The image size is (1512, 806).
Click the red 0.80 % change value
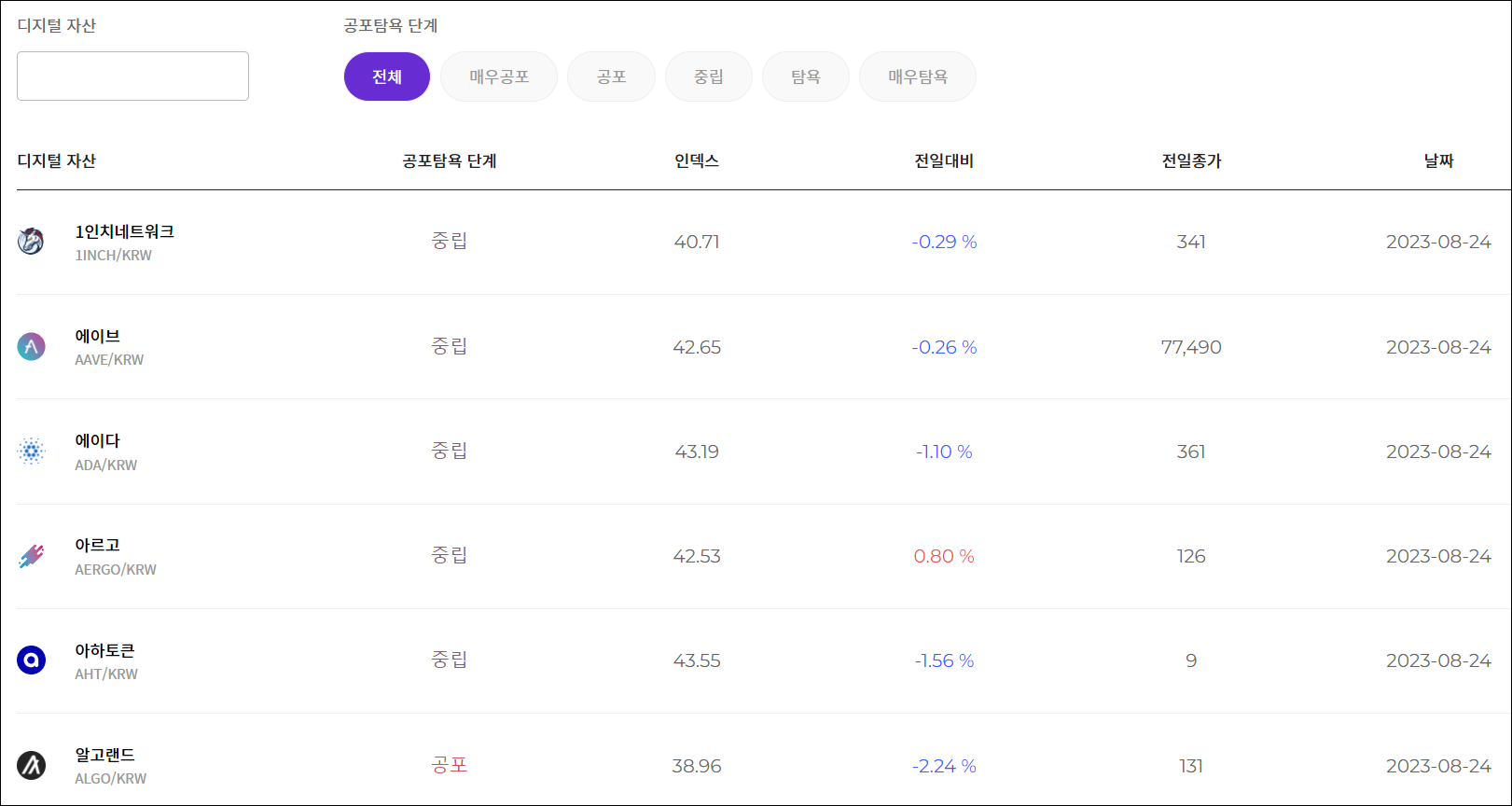tap(944, 556)
